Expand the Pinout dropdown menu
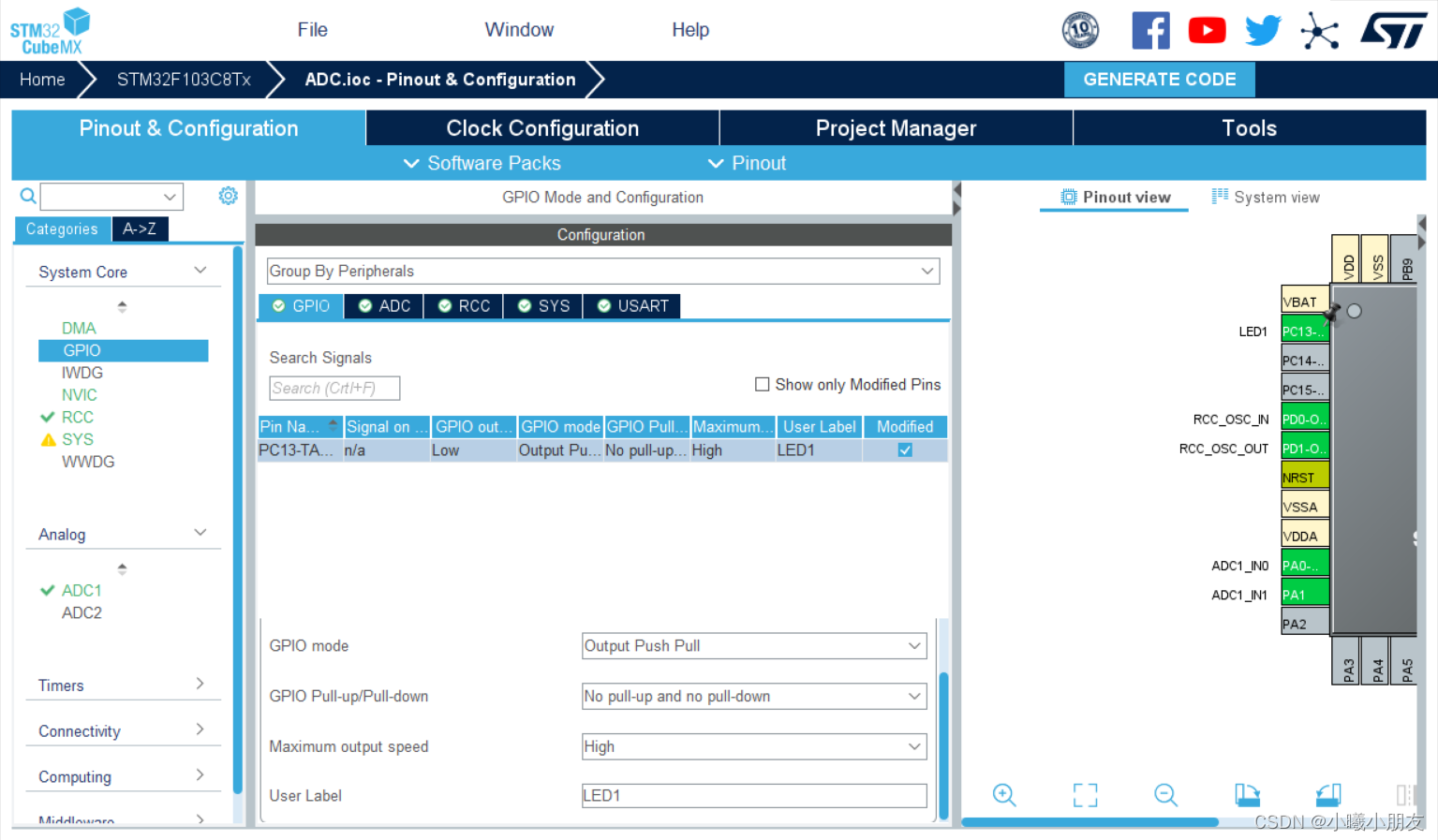The image size is (1438, 840). 747,163
